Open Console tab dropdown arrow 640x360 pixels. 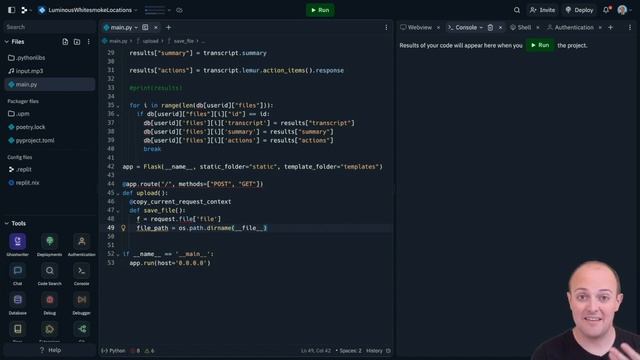481,27
